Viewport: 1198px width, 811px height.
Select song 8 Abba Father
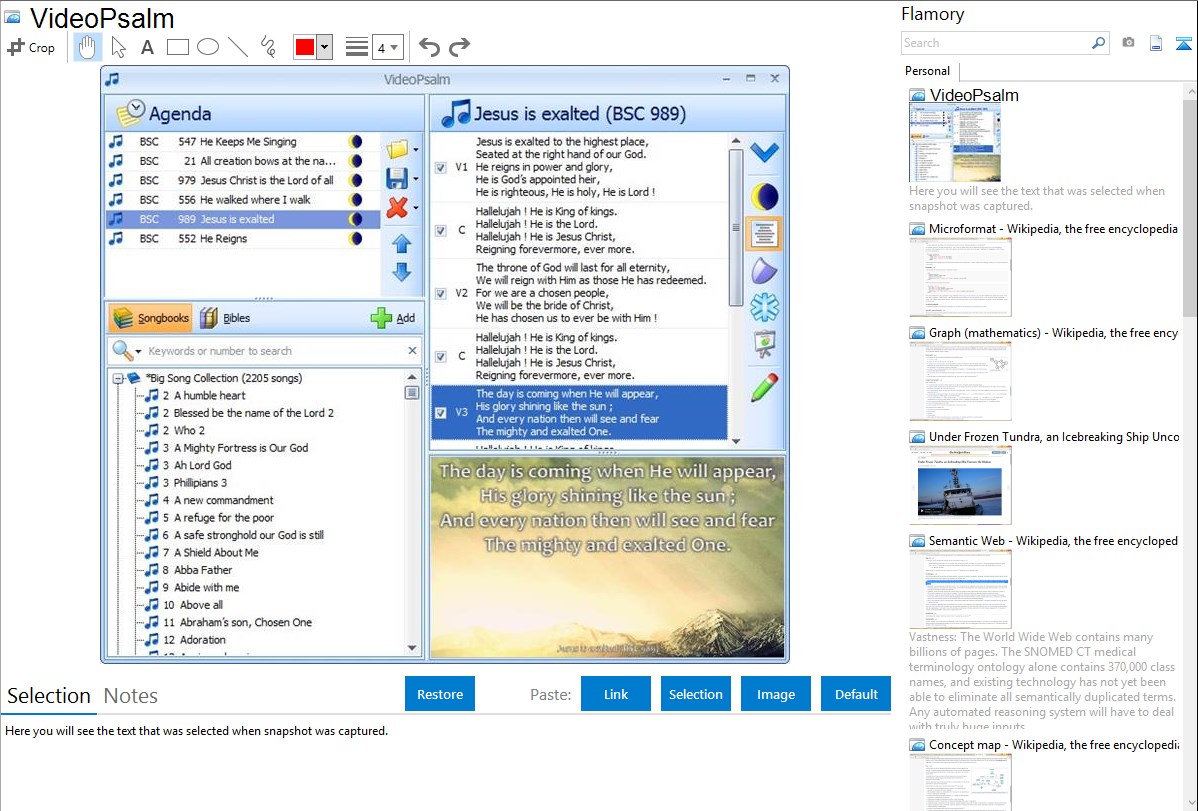(x=197, y=570)
